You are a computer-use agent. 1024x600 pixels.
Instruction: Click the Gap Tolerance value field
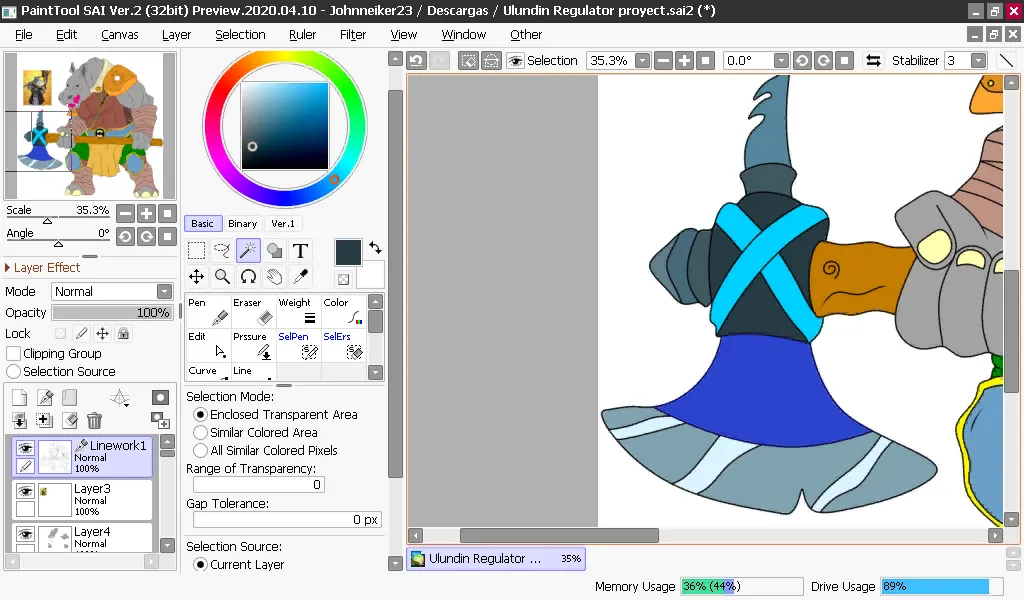(287, 520)
